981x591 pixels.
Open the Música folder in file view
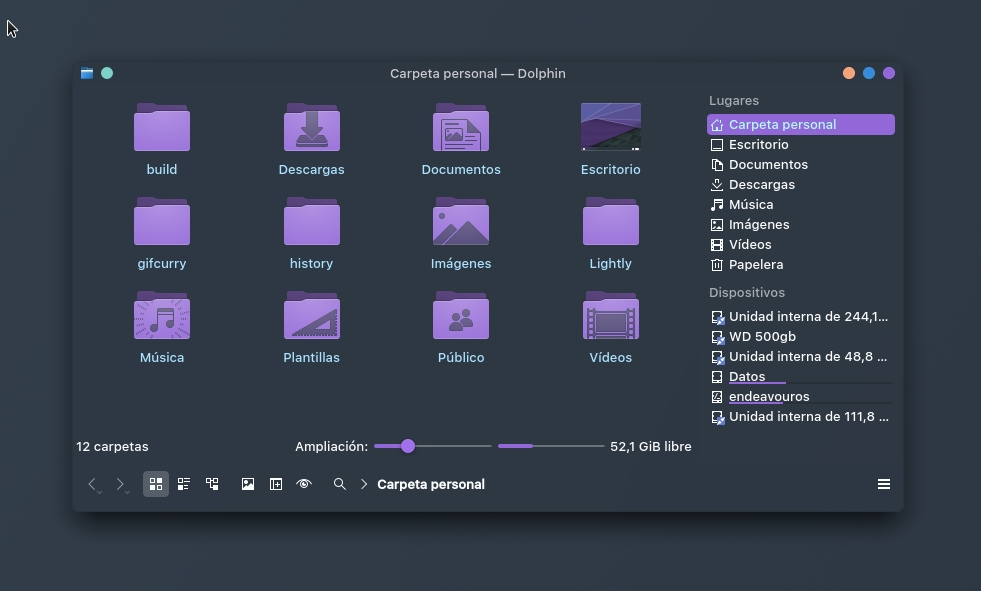click(x=161, y=316)
